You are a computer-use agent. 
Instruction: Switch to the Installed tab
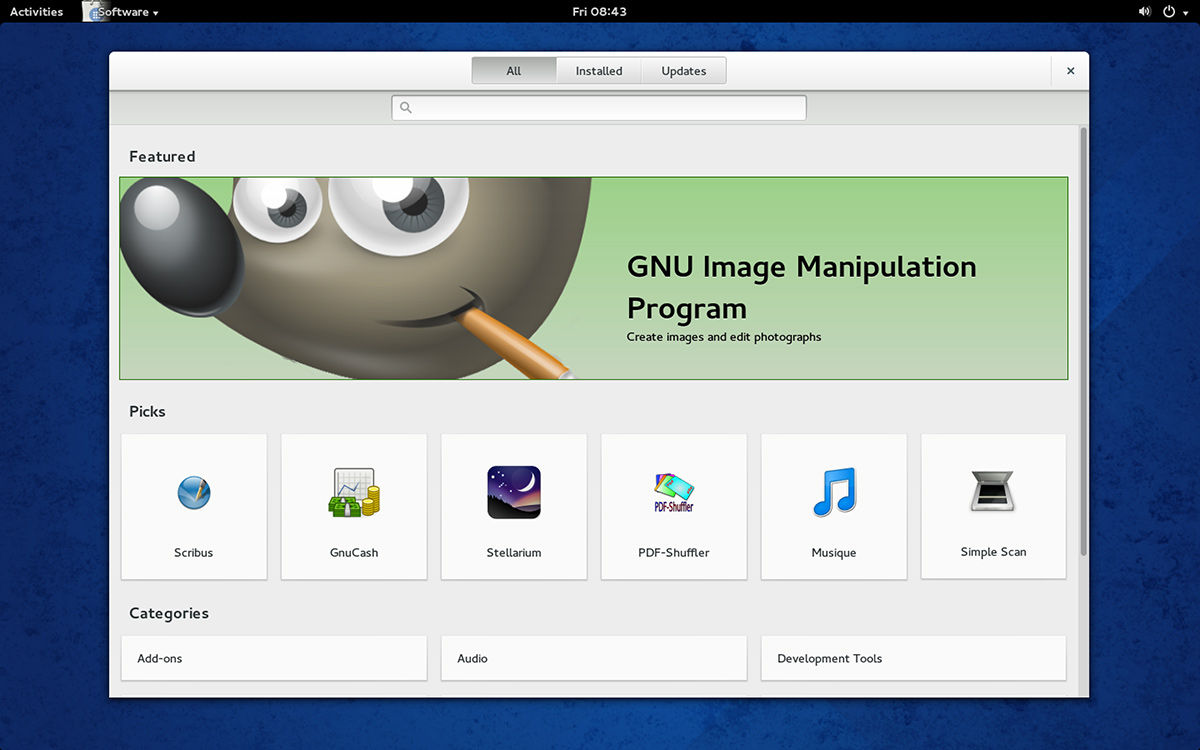pyautogui.click(x=599, y=71)
